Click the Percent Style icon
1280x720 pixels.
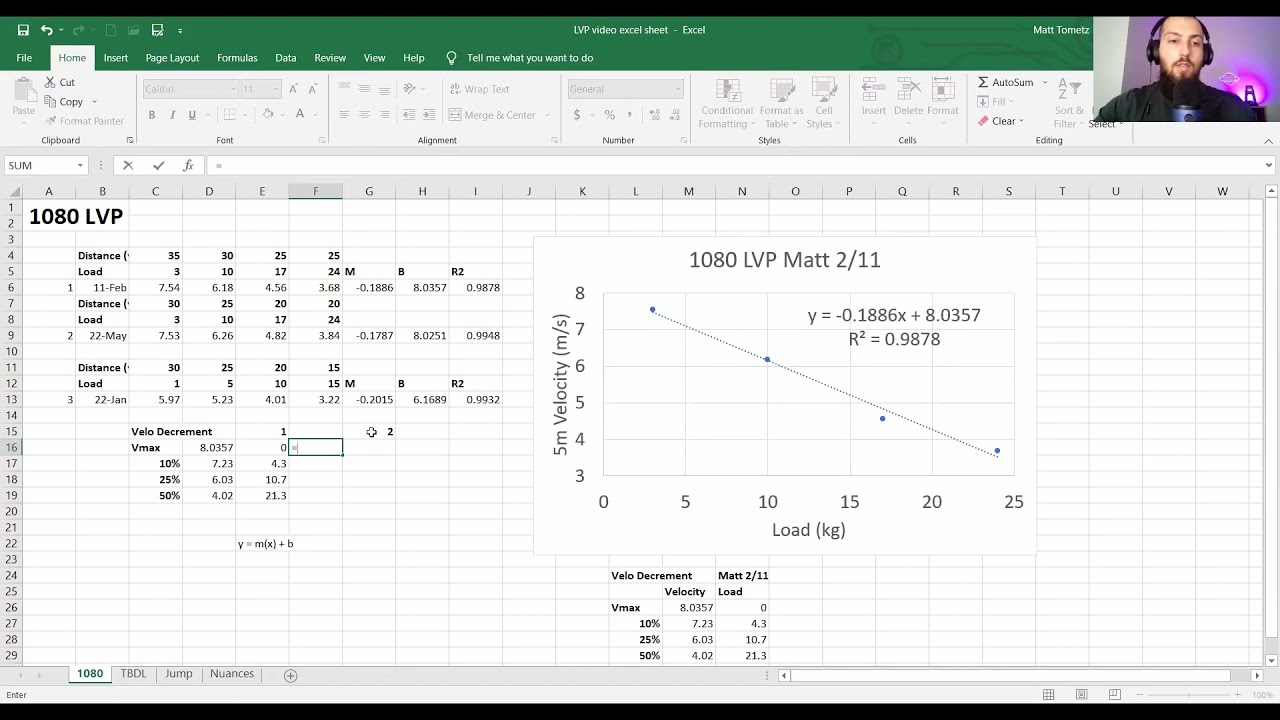click(x=609, y=115)
